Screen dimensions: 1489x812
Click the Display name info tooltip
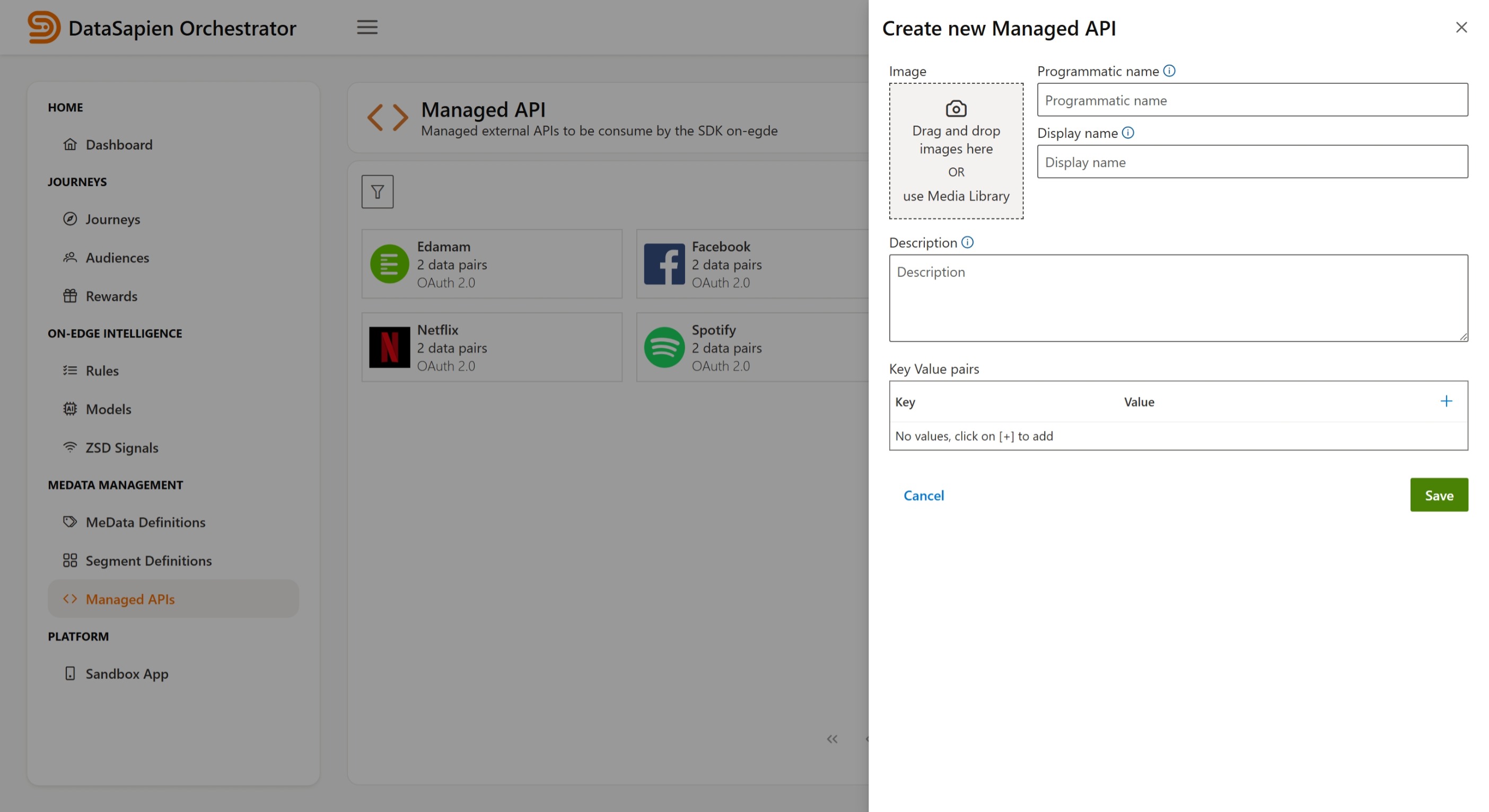(x=1128, y=133)
